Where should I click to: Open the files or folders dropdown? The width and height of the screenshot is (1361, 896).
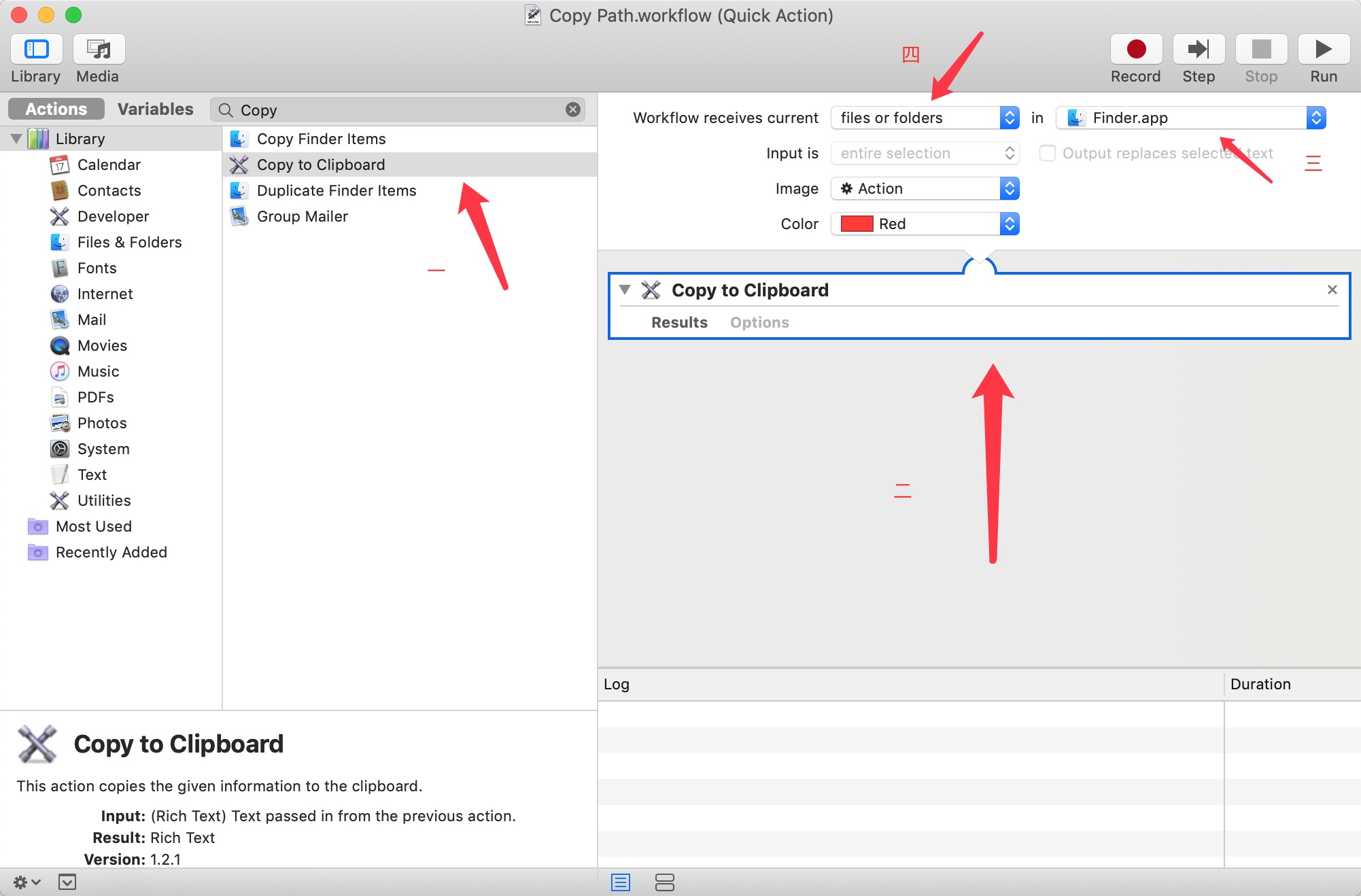click(x=925, y=118)
